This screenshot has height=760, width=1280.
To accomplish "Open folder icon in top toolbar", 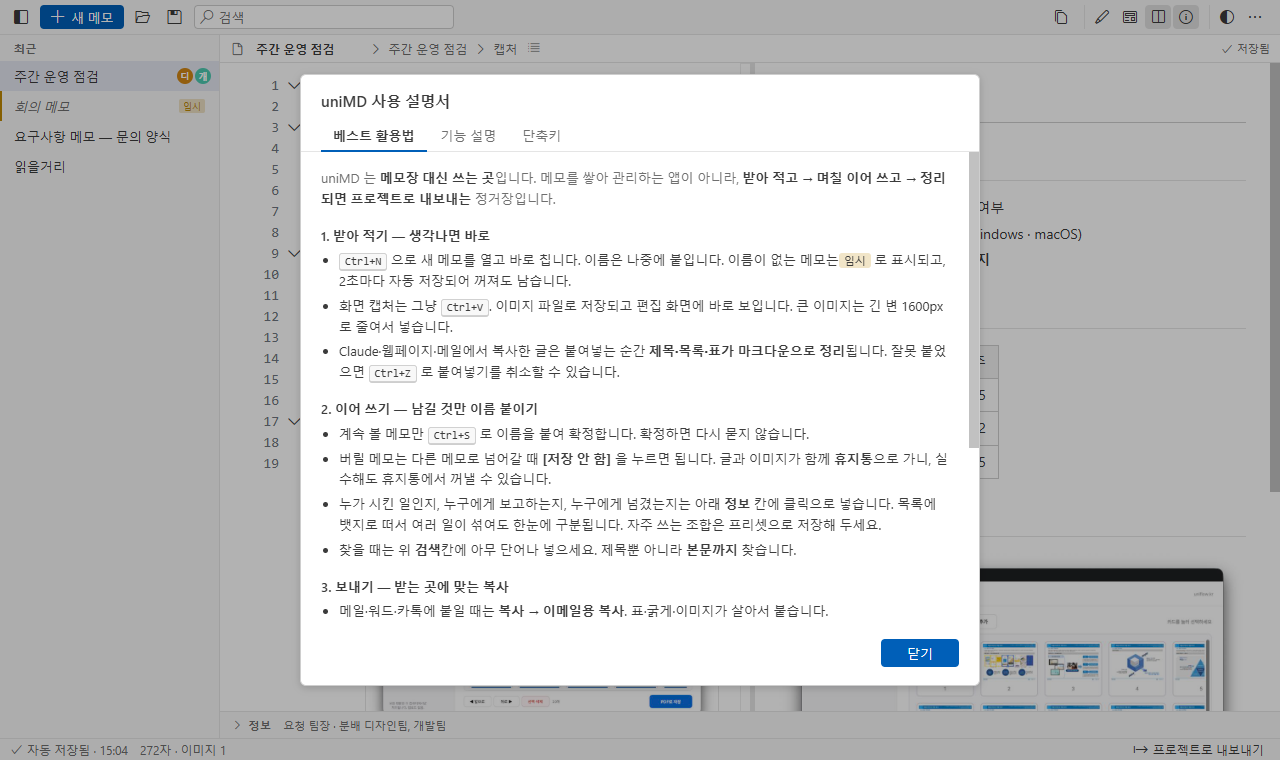I will [x=143, y=17].
